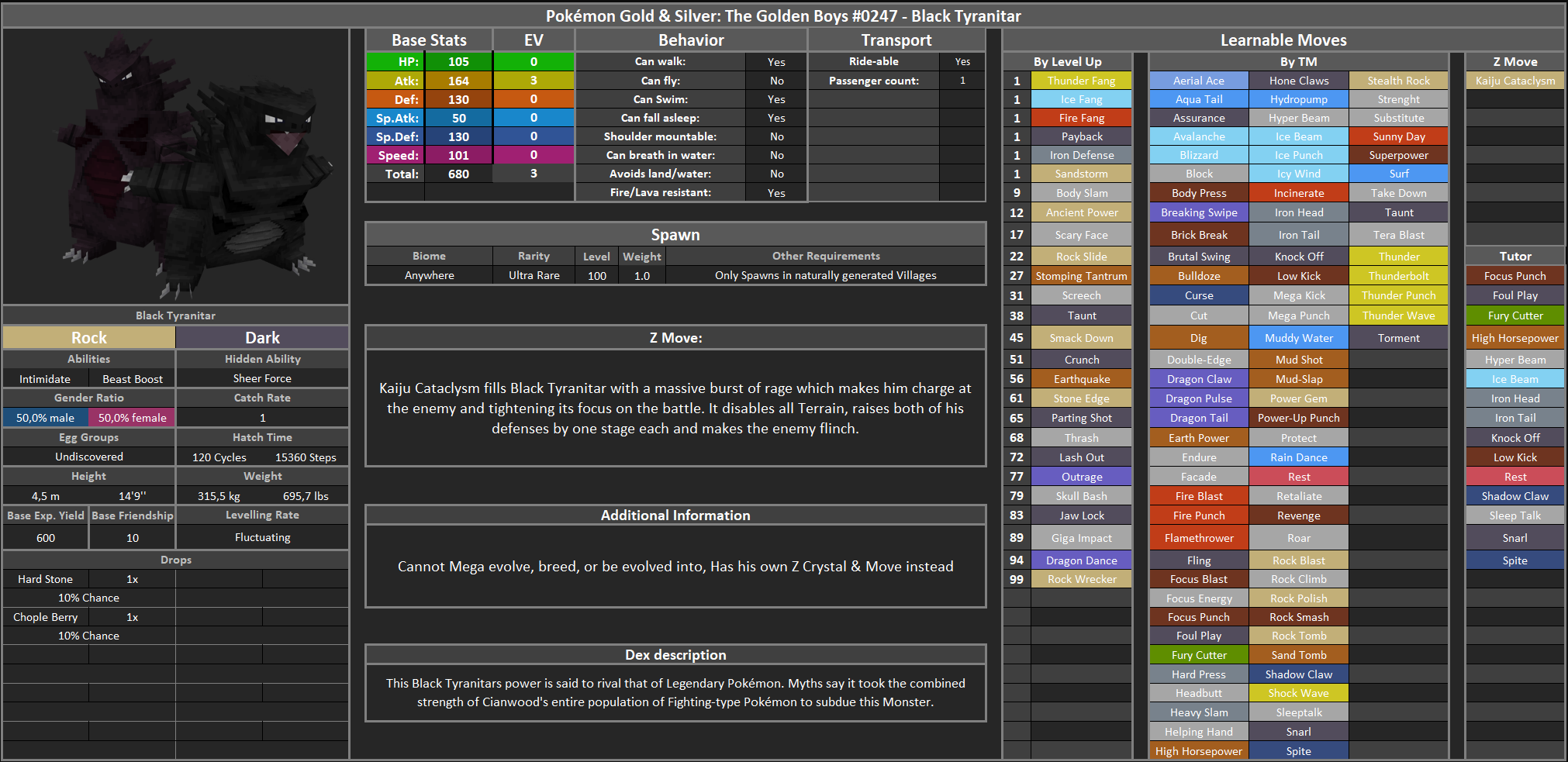Click the Spite tutor move

click(1514, 560)
